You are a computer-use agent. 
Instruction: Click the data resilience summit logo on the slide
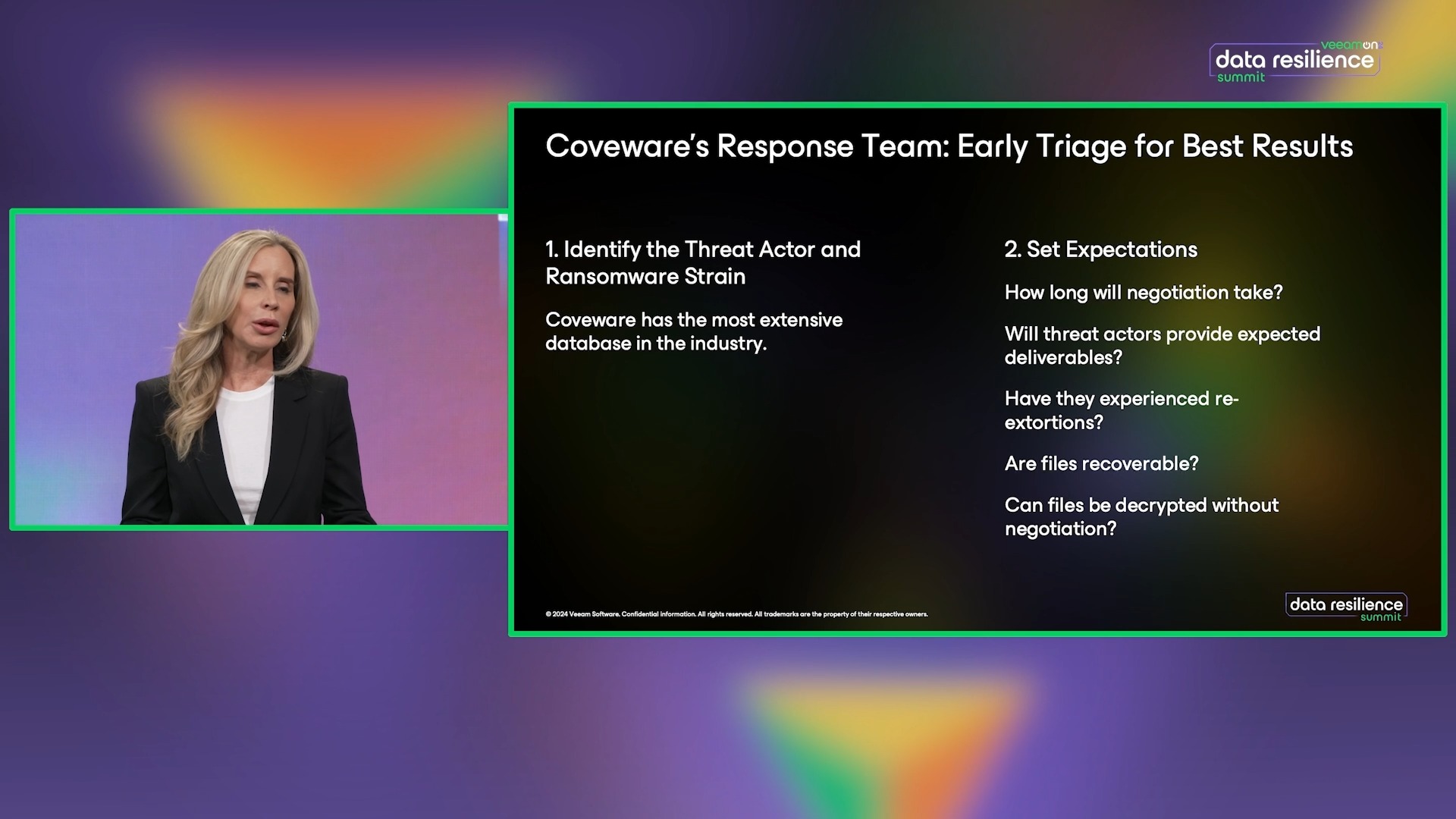pos(1346,607)
